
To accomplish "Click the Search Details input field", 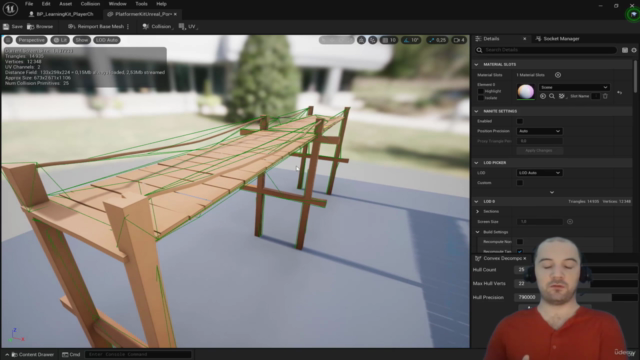I will pos(546,50).
